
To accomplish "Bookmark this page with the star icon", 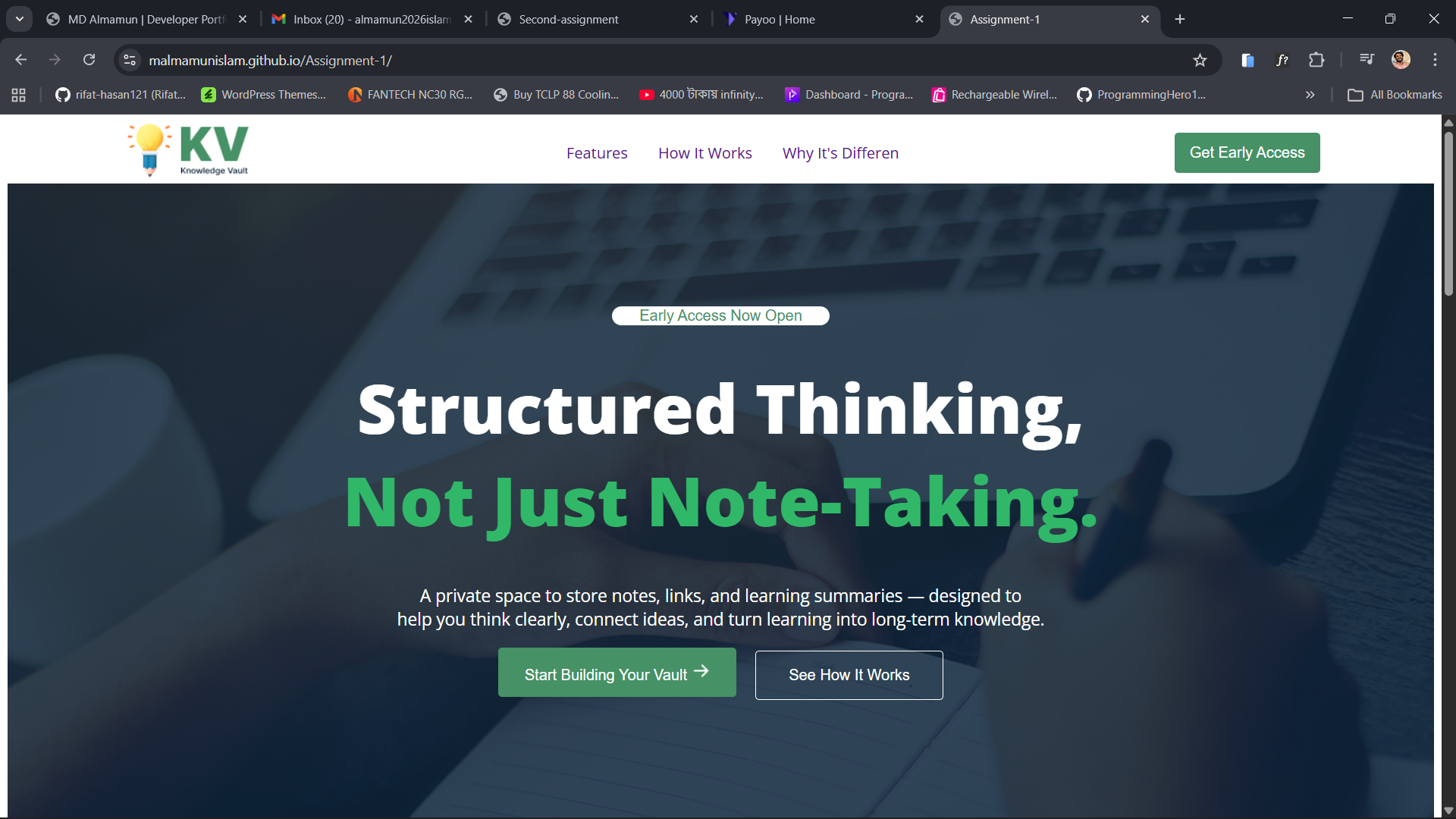I will [x=1200, y=60].
